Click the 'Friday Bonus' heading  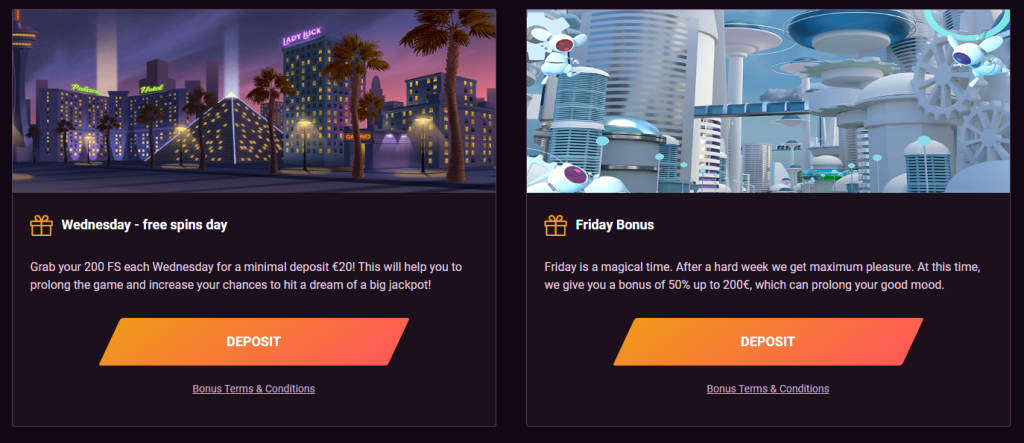(x=614, y=225)
